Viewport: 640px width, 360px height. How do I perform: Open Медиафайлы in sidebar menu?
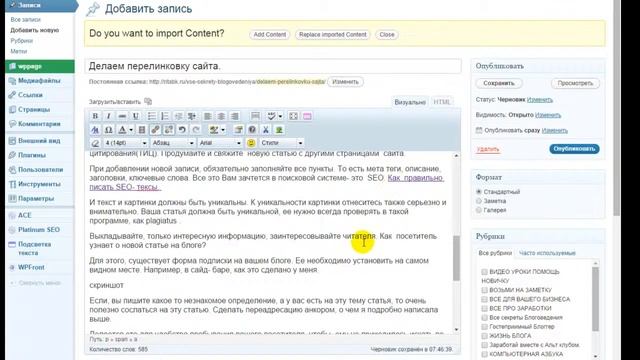[39, 80]
